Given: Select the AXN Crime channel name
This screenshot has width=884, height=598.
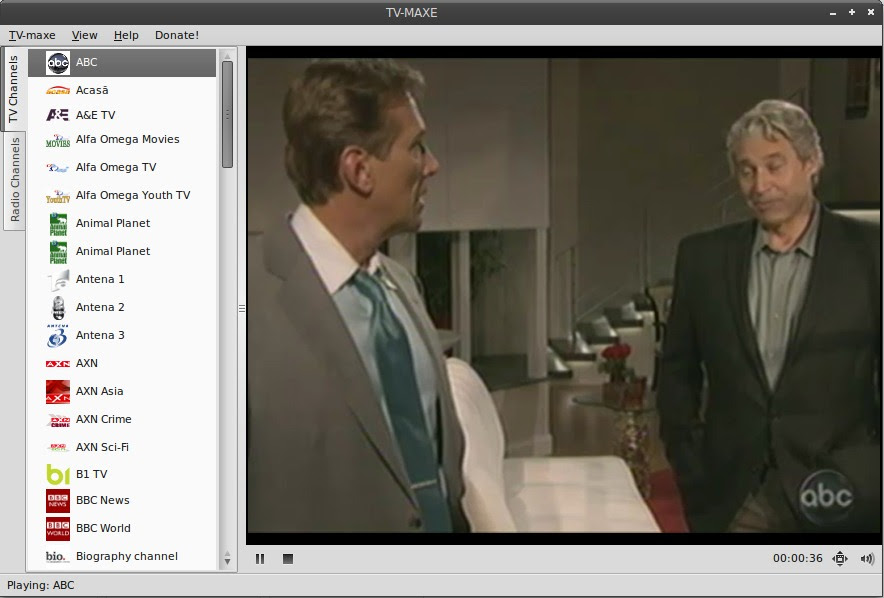Looking at the screenshot, I should 104,419.
